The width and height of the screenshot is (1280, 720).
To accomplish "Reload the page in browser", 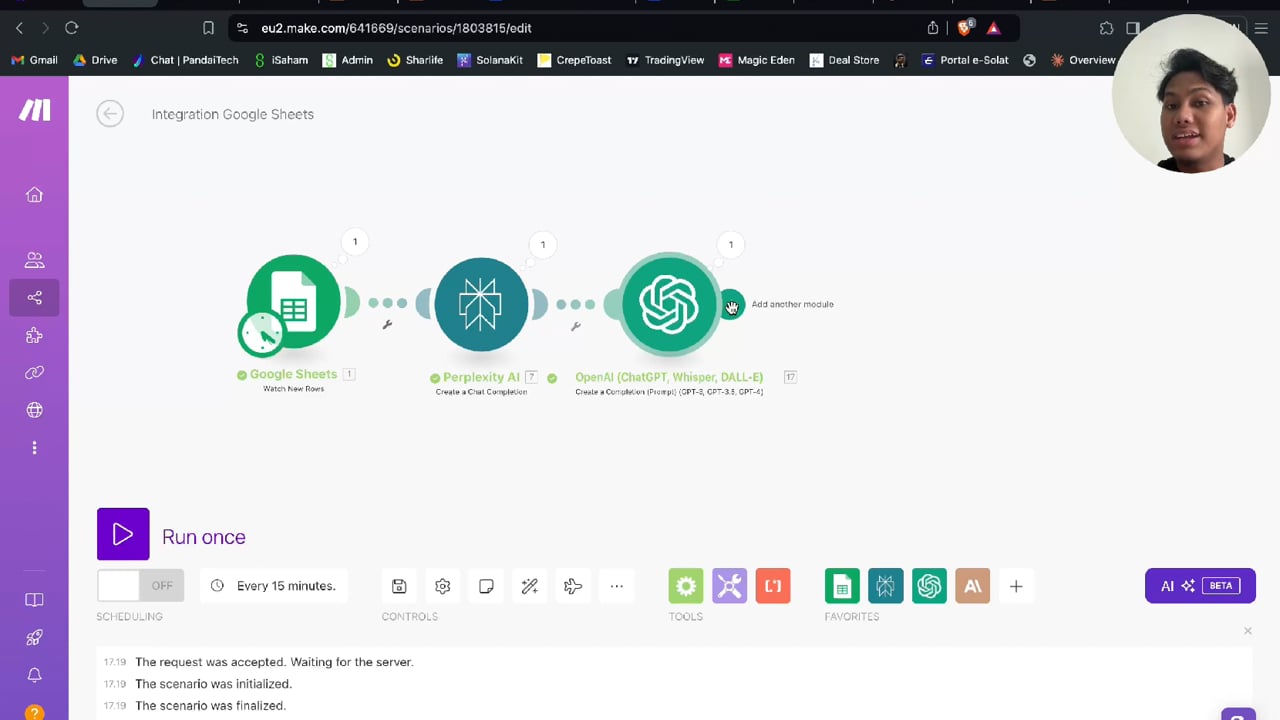I will [72, 28].
